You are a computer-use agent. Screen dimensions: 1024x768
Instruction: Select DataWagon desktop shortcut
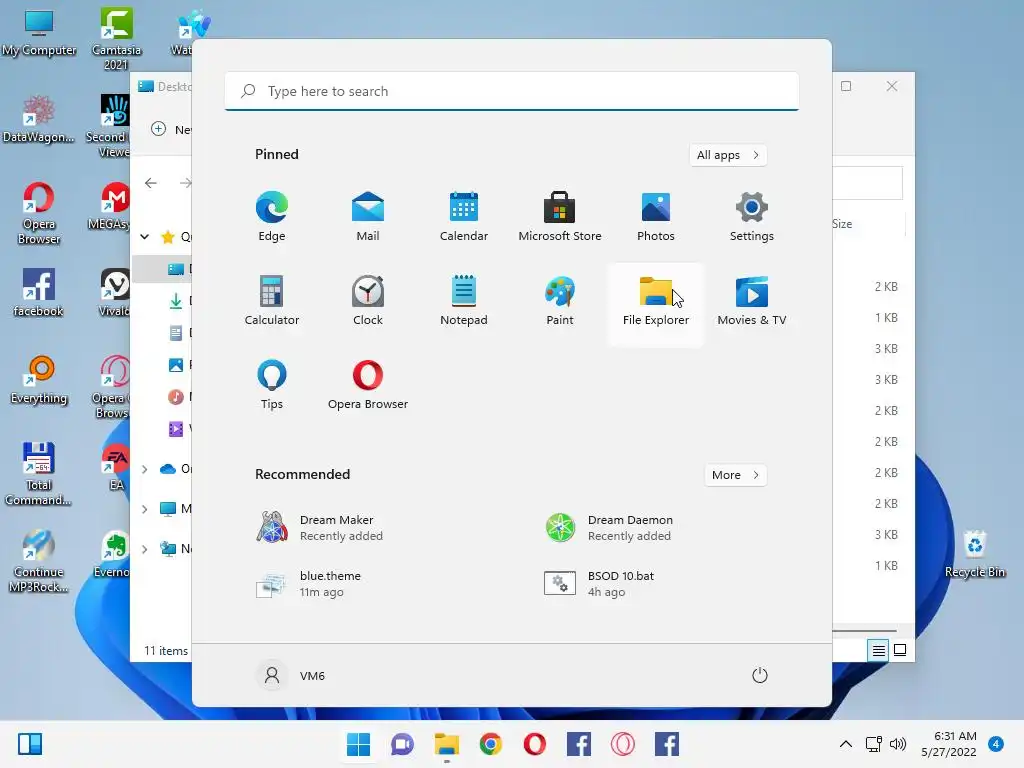39,119
